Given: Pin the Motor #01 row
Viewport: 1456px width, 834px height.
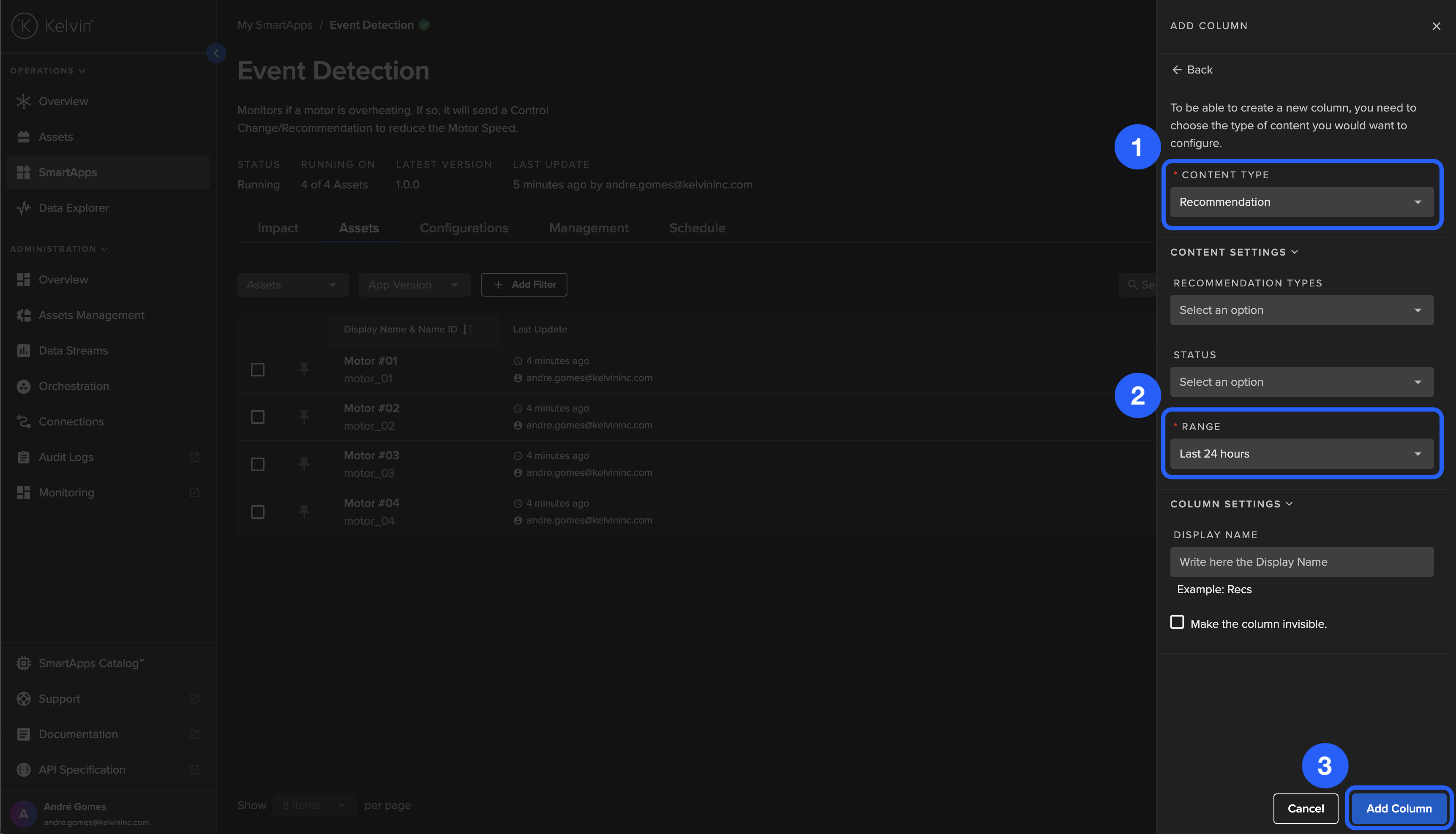Looking at the screenshot, I should click(304, 369).
